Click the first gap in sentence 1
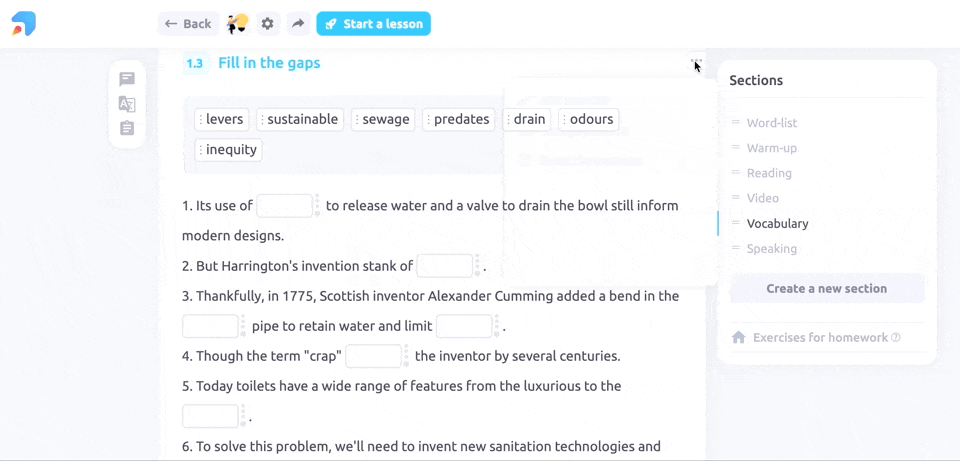Screen dimensions: 960x461 click(284, 206)
